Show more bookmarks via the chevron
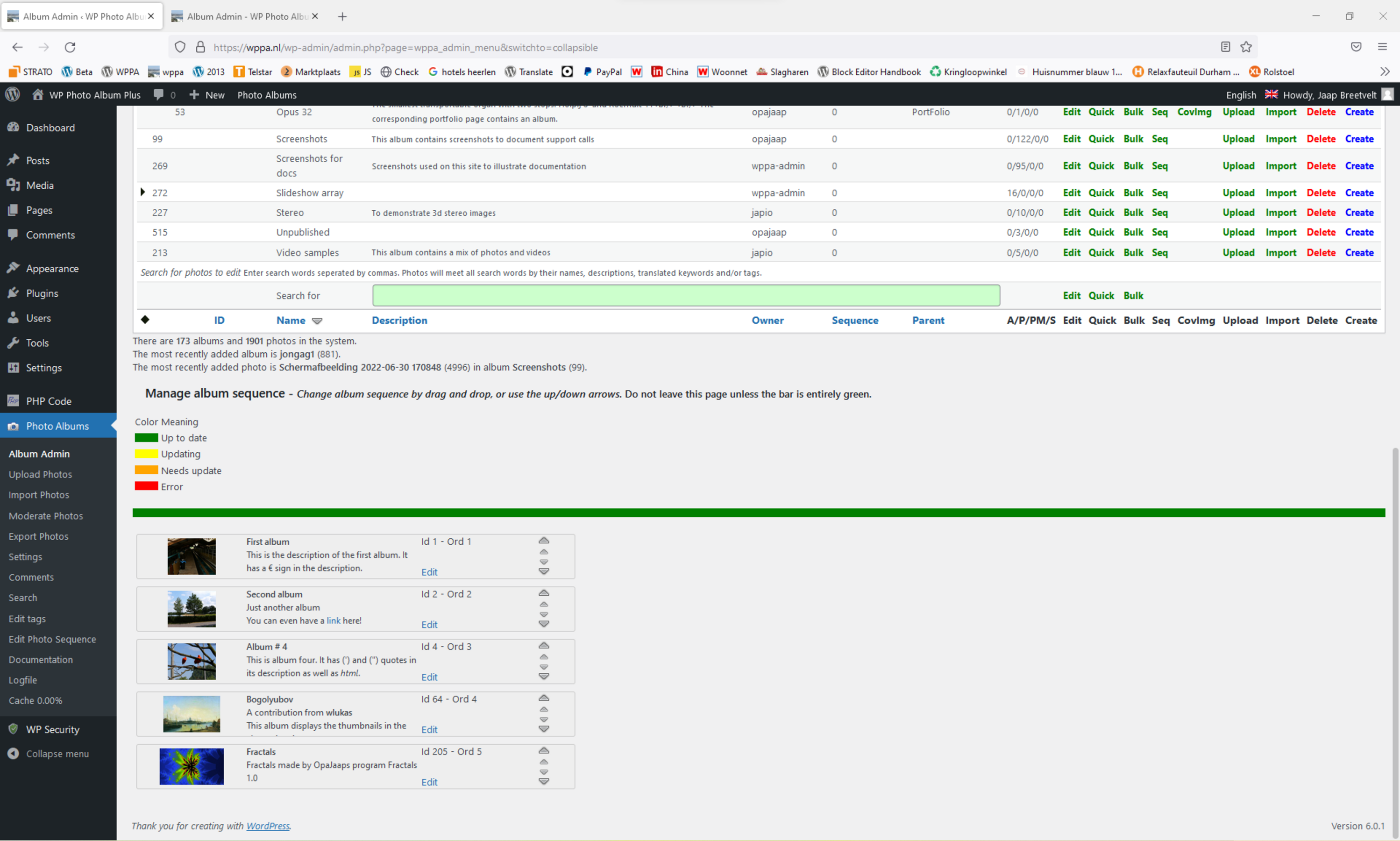This screenshot has width=1400, height=841. coord(1385,72)
